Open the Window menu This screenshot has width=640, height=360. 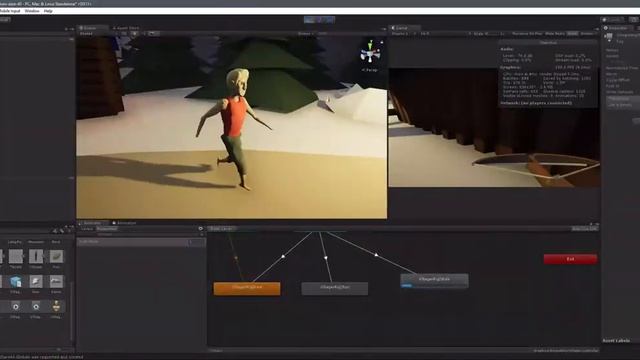32,11
